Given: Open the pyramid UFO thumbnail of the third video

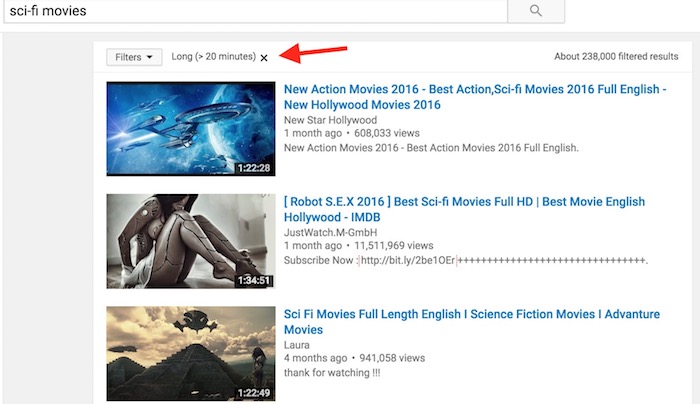Looking at the screenshot, I should [x=190, y=353].
